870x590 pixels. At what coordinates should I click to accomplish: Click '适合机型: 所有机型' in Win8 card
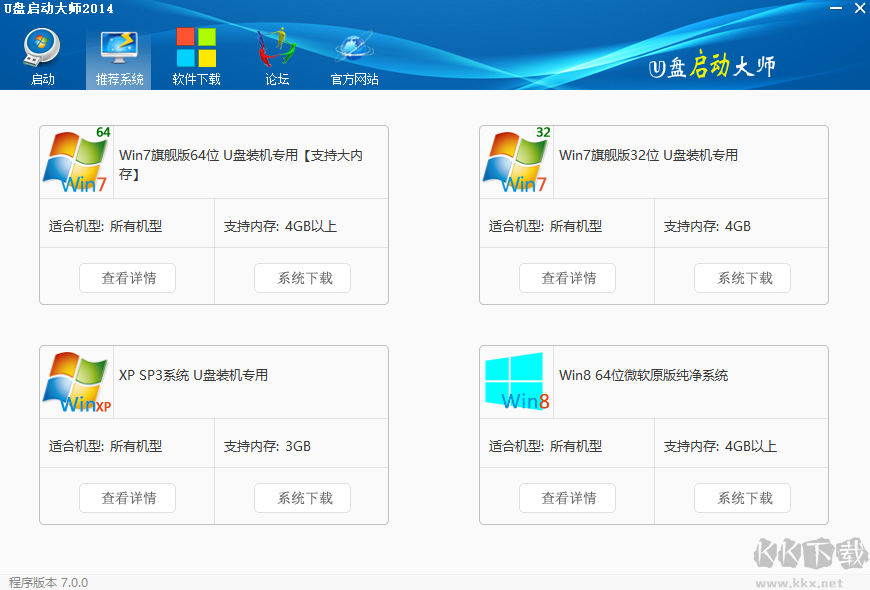(545, 446)
